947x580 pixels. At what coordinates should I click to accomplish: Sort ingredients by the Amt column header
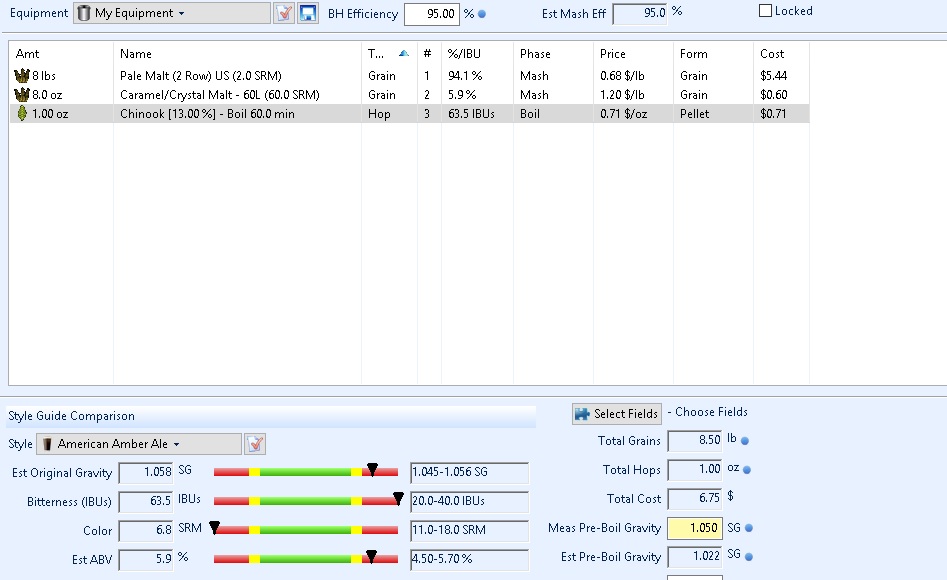pyautogui.click(x=61, y=54)
